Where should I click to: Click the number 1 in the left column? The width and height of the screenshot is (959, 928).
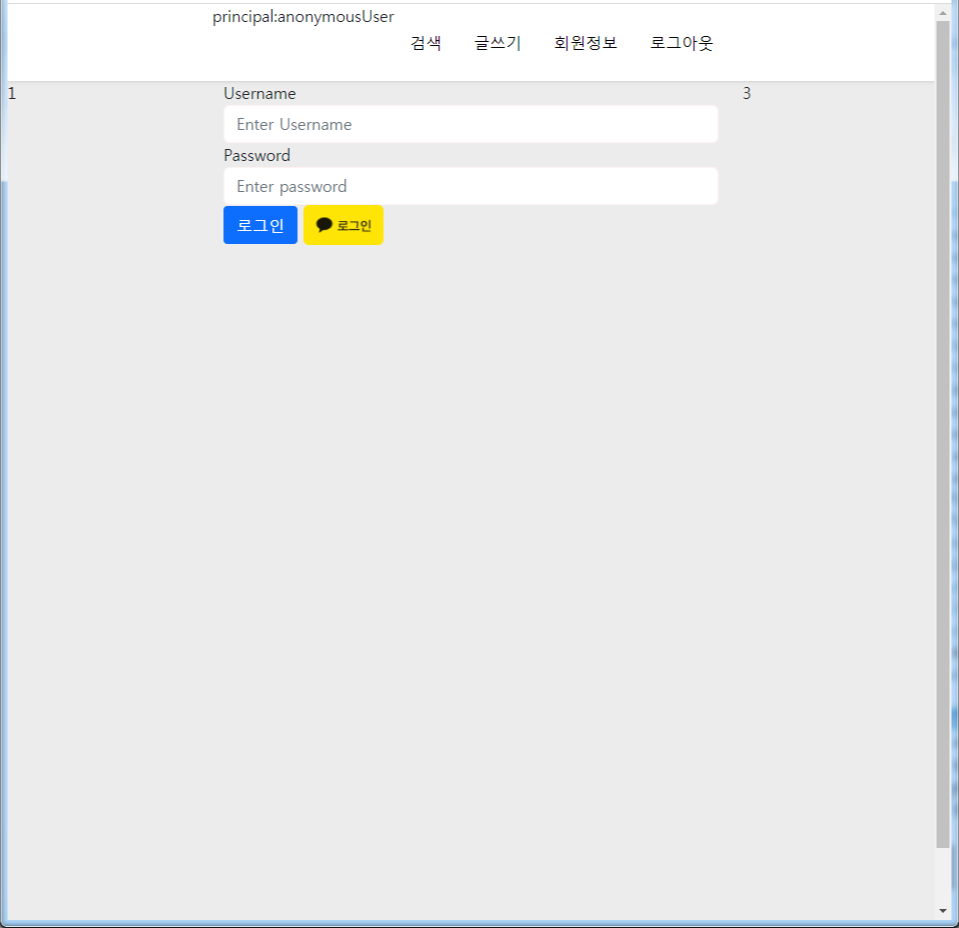tap(12, 94)
